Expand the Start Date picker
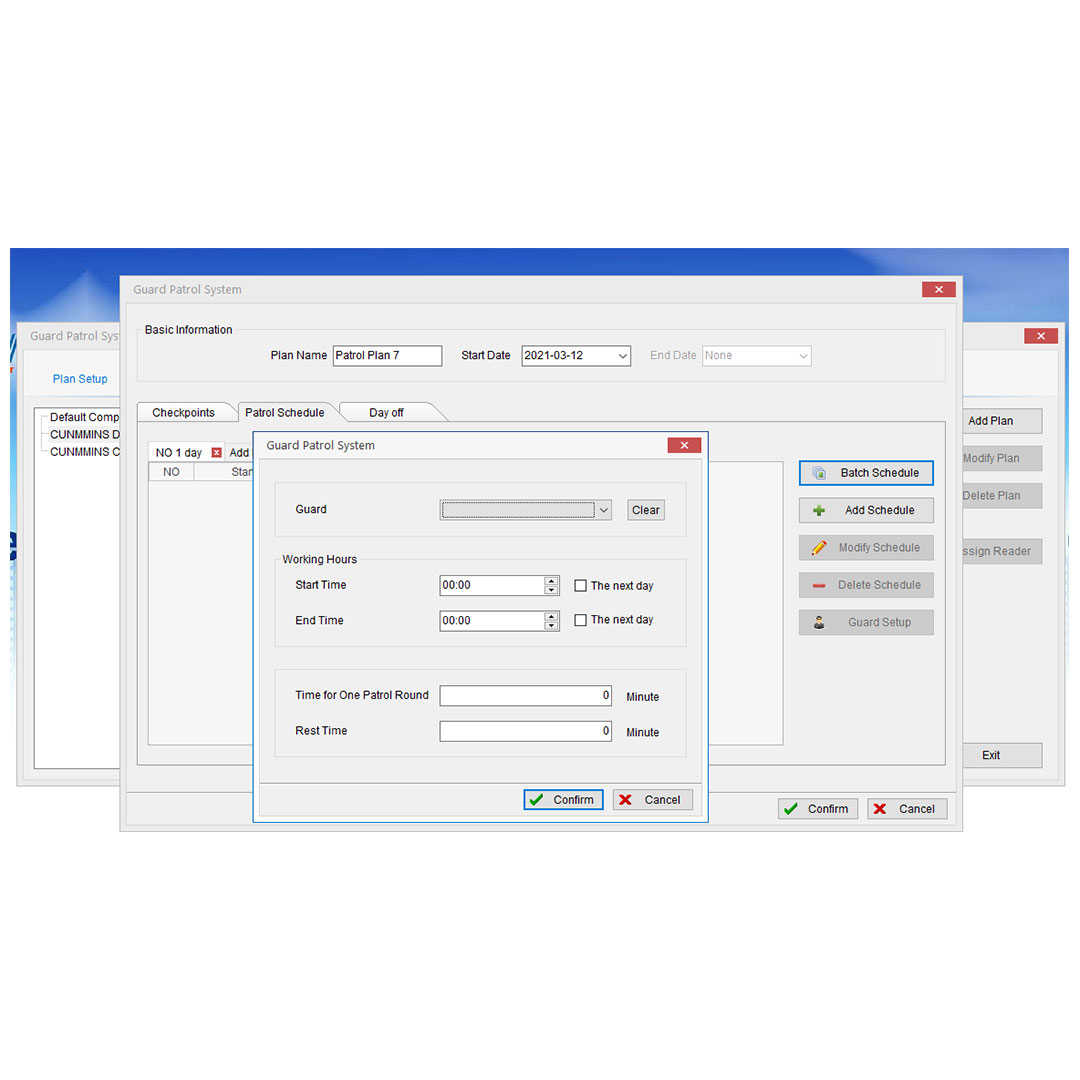Screen dimensions: 1080x1080 click(x=622, y=356)
